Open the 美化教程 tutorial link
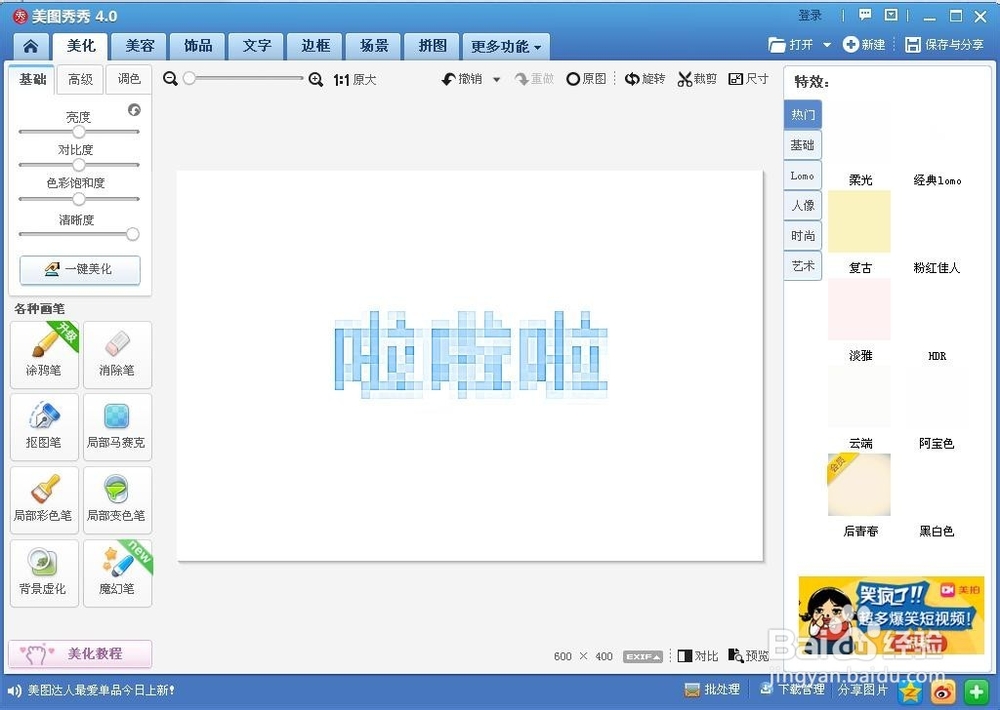The width and height of the screenshot is (1000, 710). pyautogui.click(x=79, y=653)
